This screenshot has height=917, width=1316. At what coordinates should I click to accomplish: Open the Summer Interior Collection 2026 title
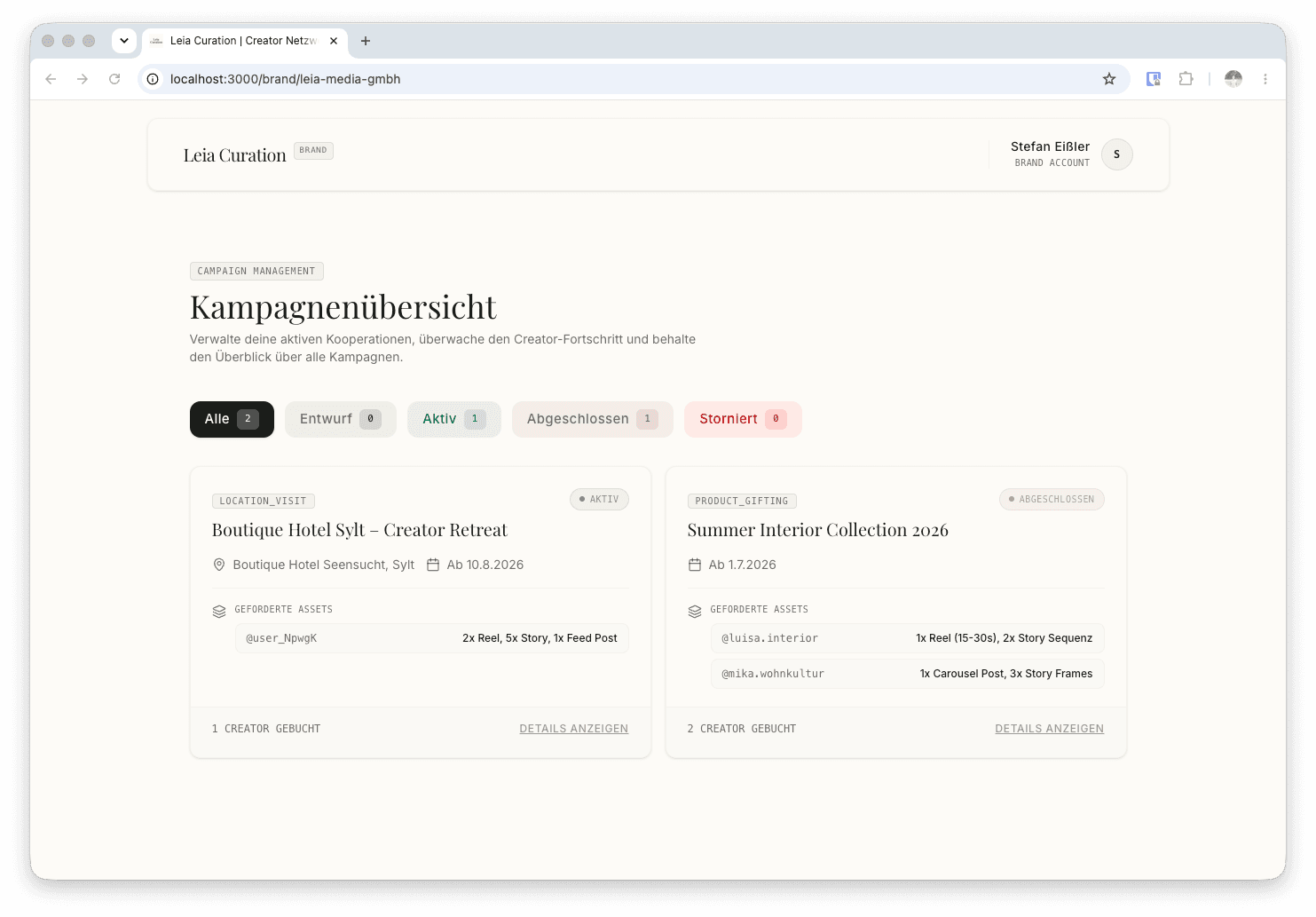tap(817, 530)
